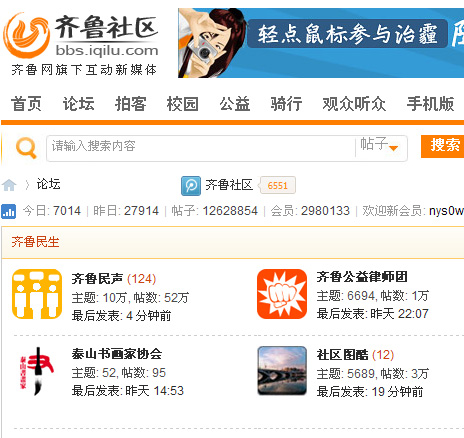This screenshot has width=464, height=438.
Task: Open the blue statistics bar chart icon
Action: point(8,211)
